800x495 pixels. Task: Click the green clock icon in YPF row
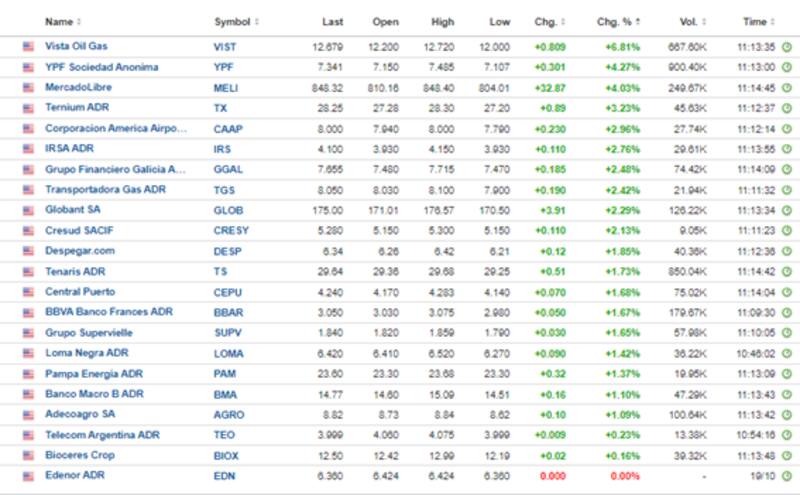786,67
